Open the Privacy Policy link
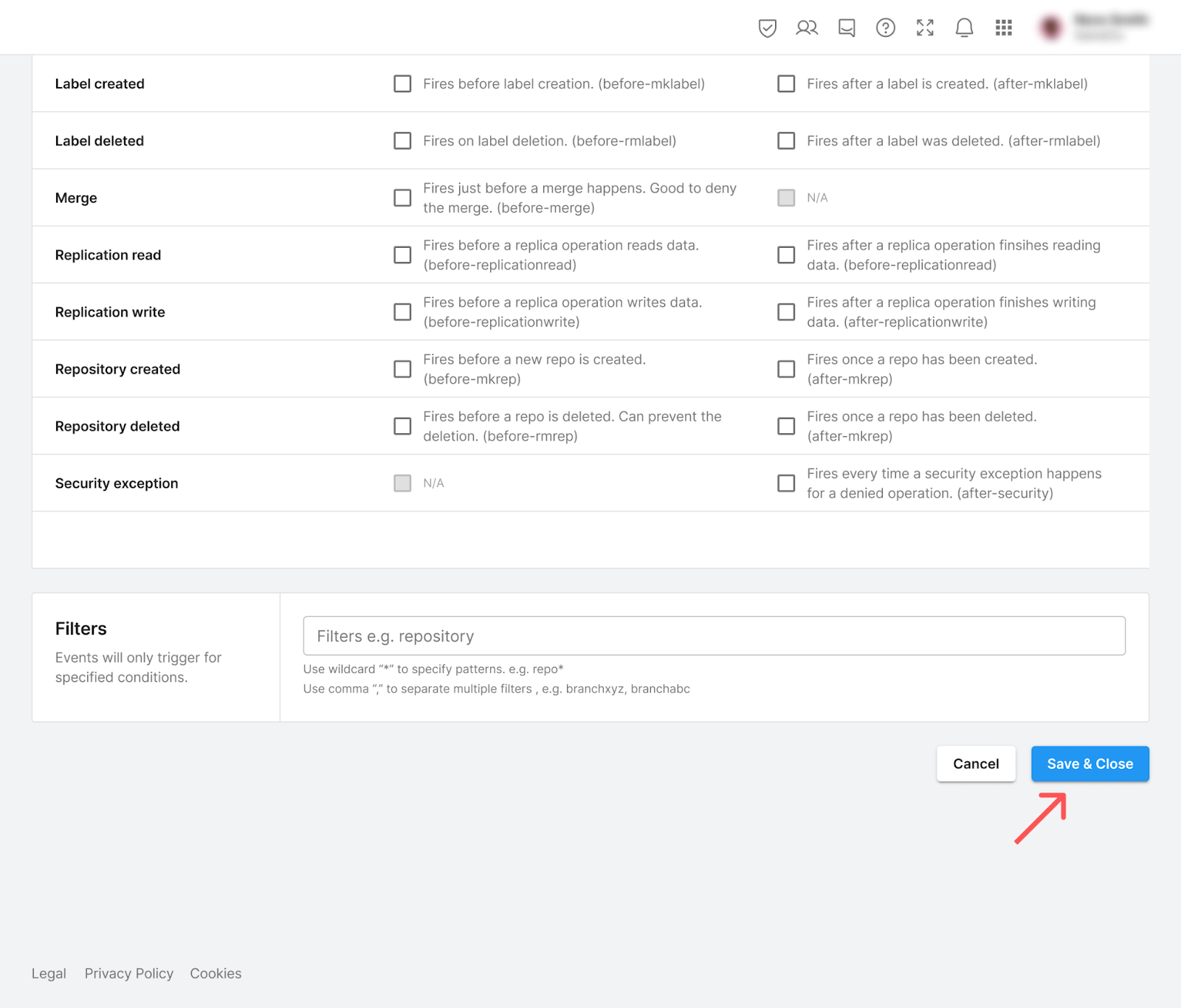This screenshot has height=1008, width=1181. pyautogui.click(x=129, y=973)
